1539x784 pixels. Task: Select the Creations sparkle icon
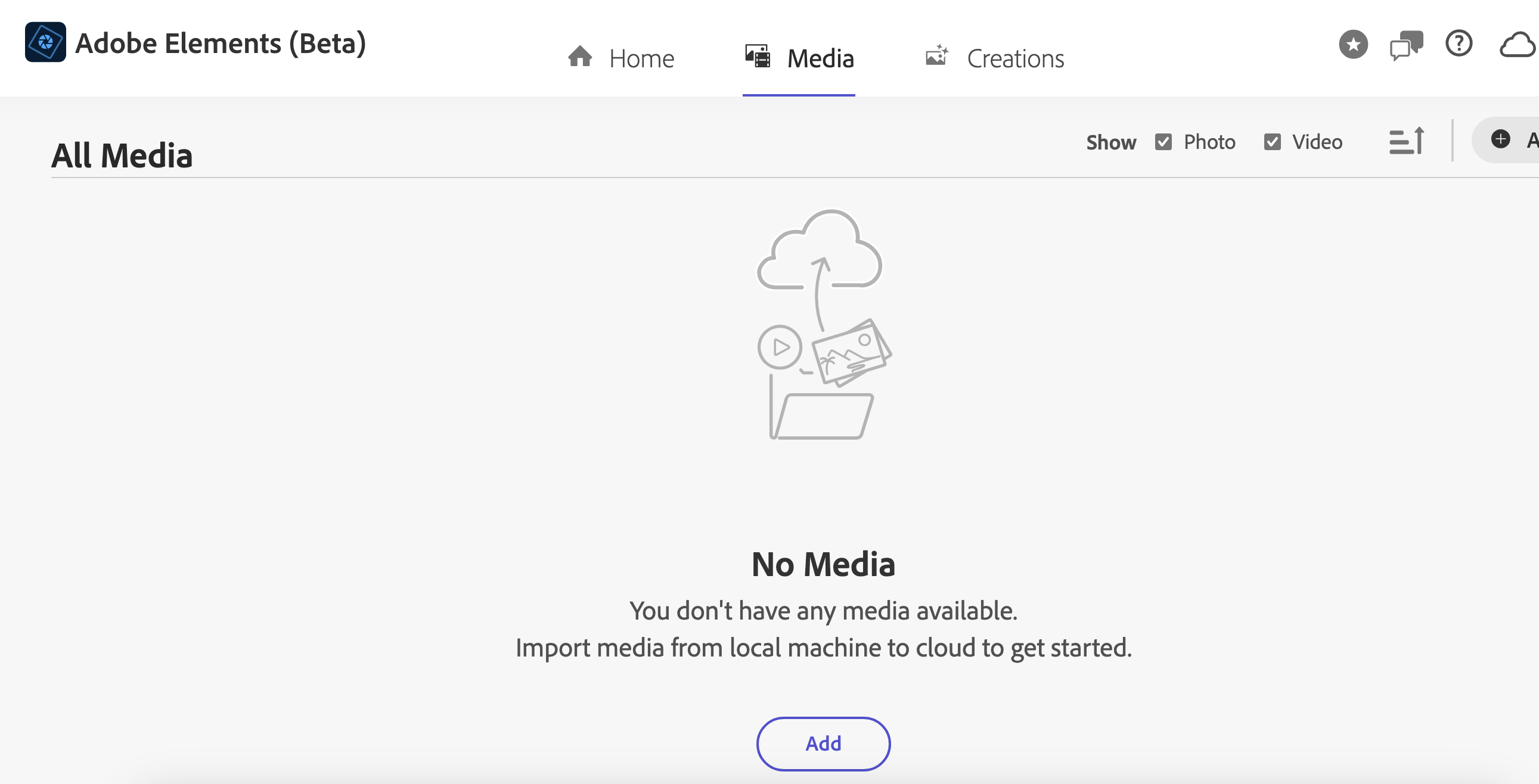tap(936, 55)
